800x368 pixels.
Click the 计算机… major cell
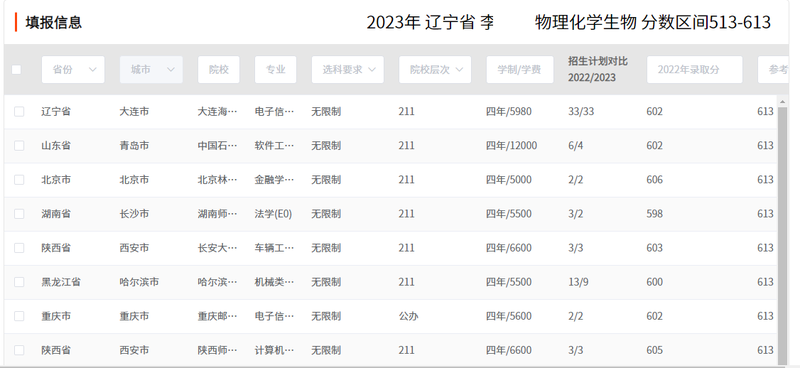(274, 350)
